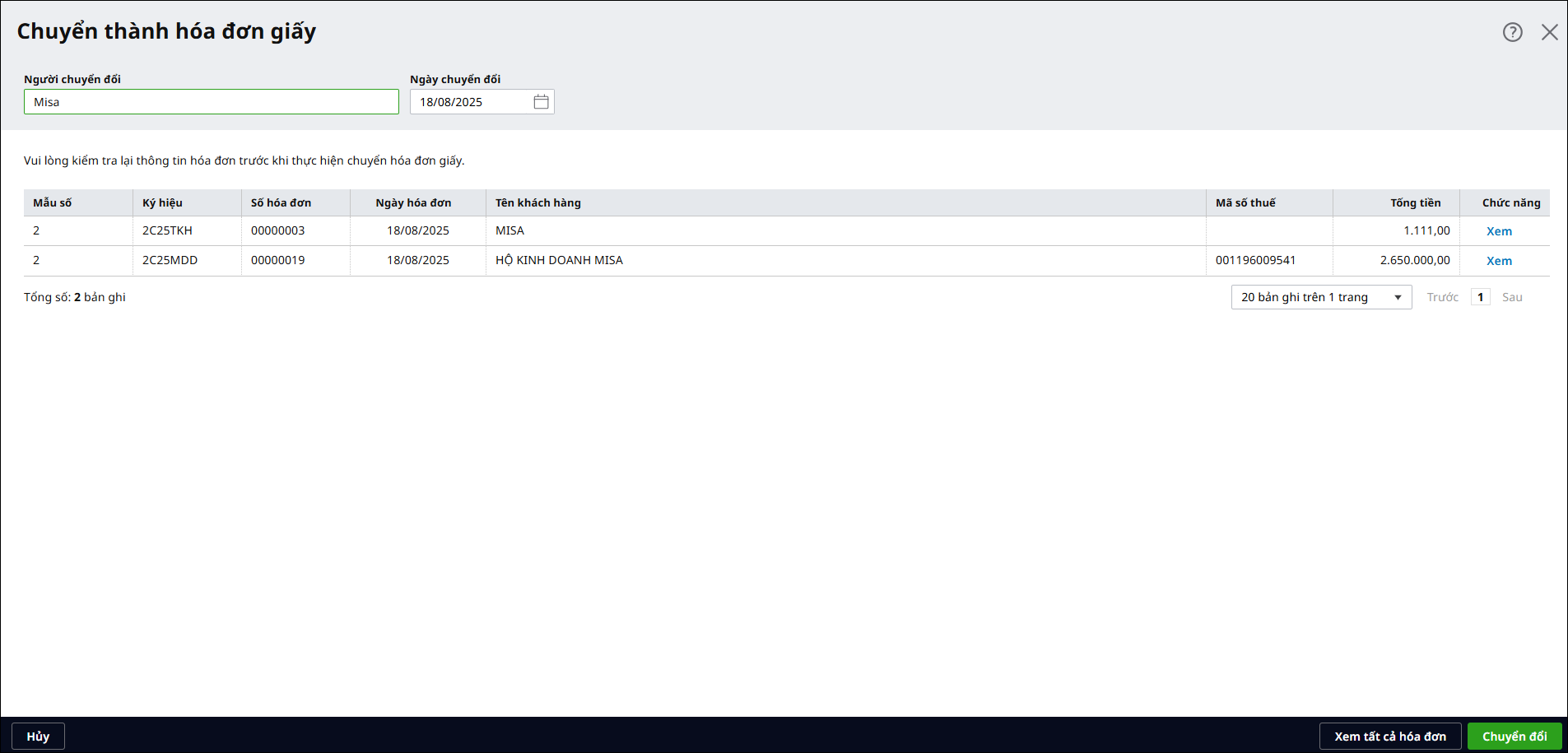Click the Mẫu số column header
The width and height of the screenshot is (1568, 753).
click(x=78, y=202)
